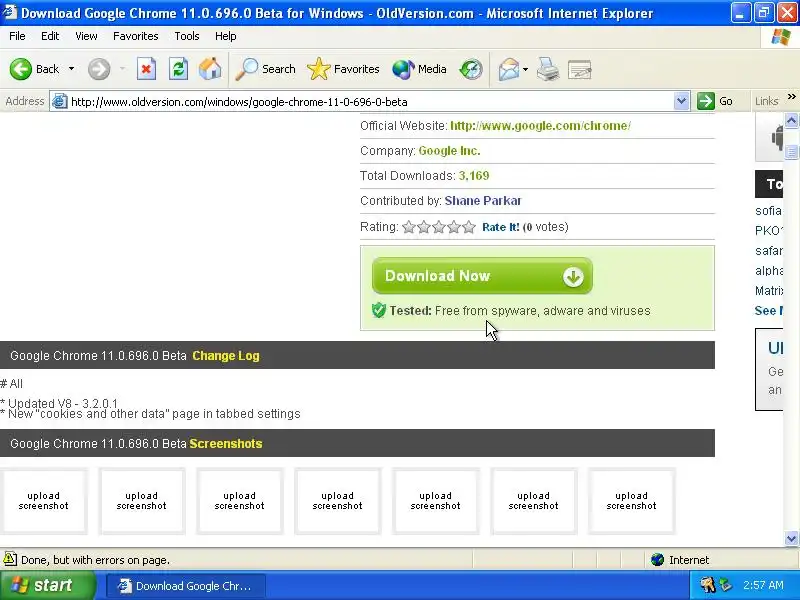Click the green shield tray icon
800x600 pixels.
pos(725,585)
